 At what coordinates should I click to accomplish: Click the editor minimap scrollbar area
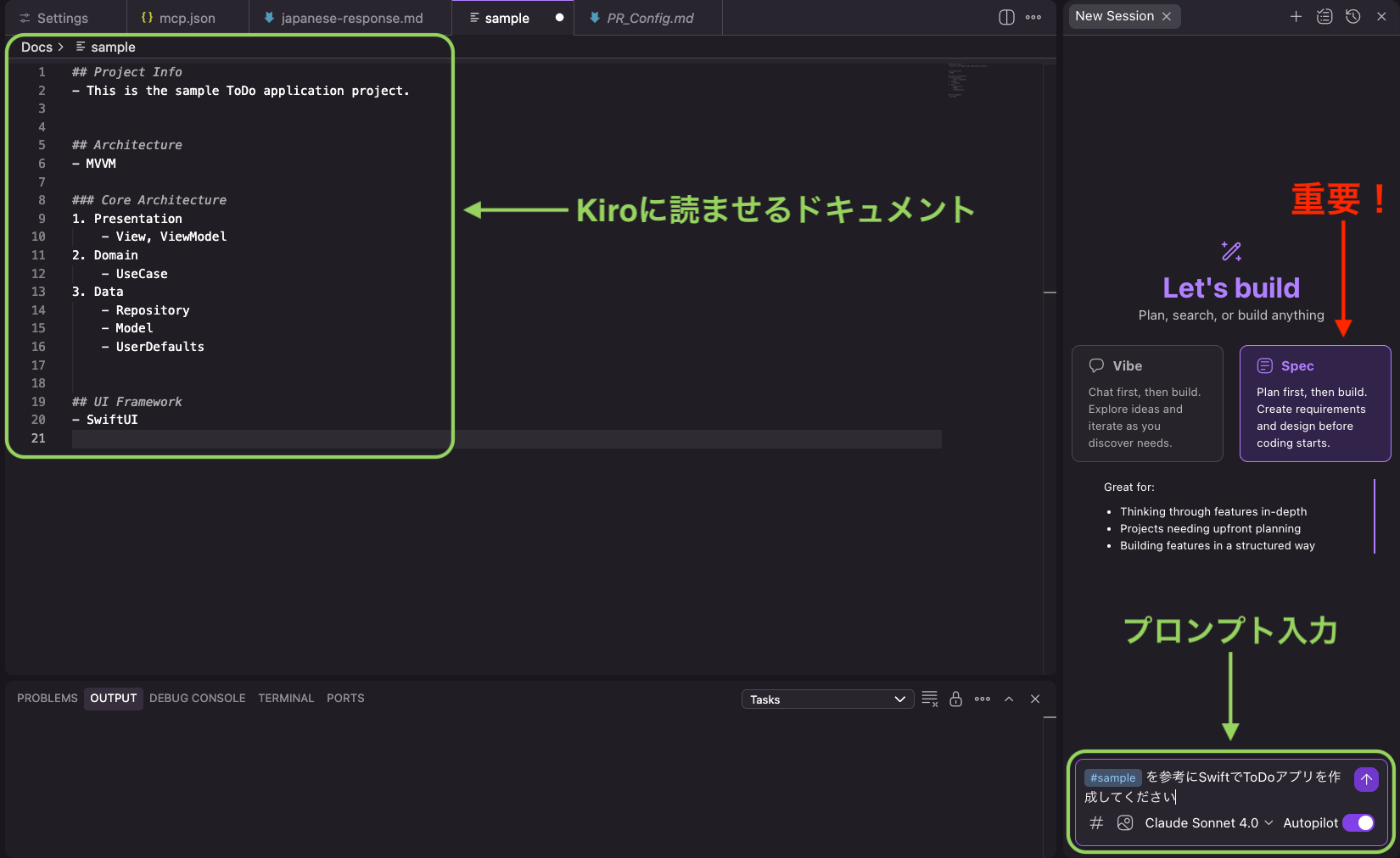tap(967, 80)
